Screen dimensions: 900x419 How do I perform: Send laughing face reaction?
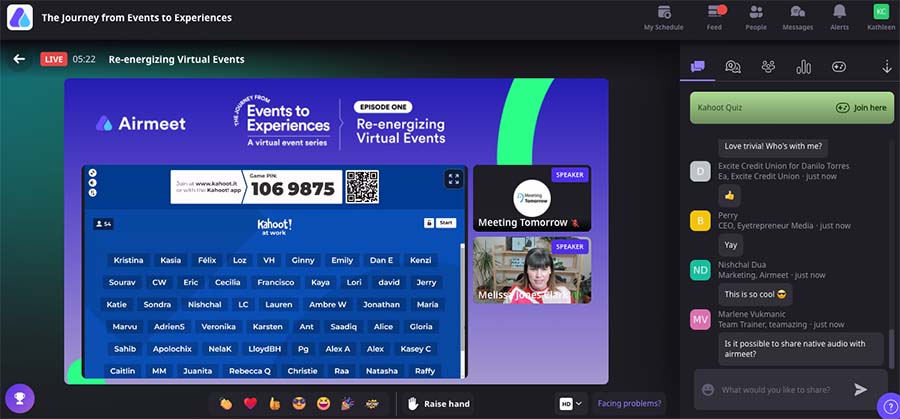pos(323,404)
